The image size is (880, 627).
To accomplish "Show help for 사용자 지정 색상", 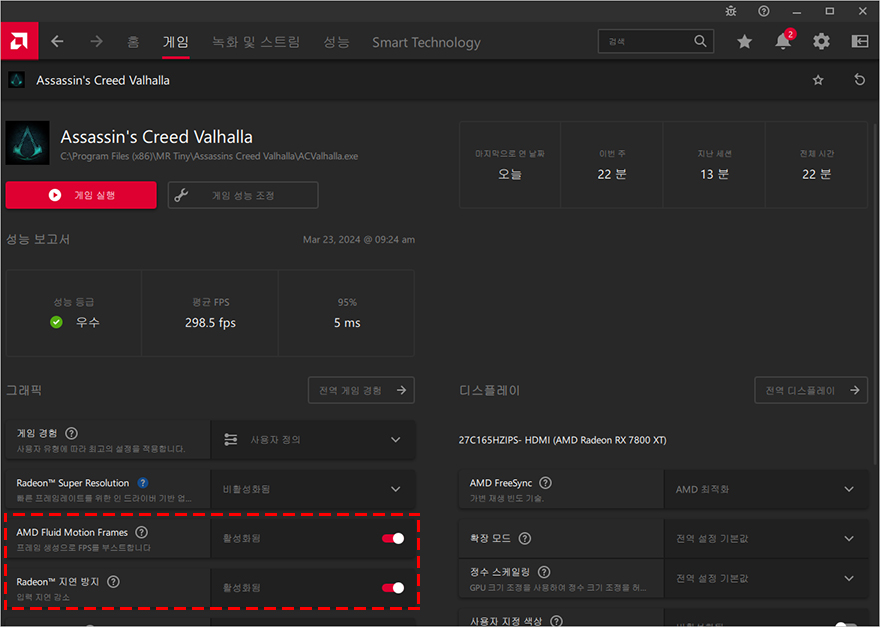I will click(x=556, y=621).
